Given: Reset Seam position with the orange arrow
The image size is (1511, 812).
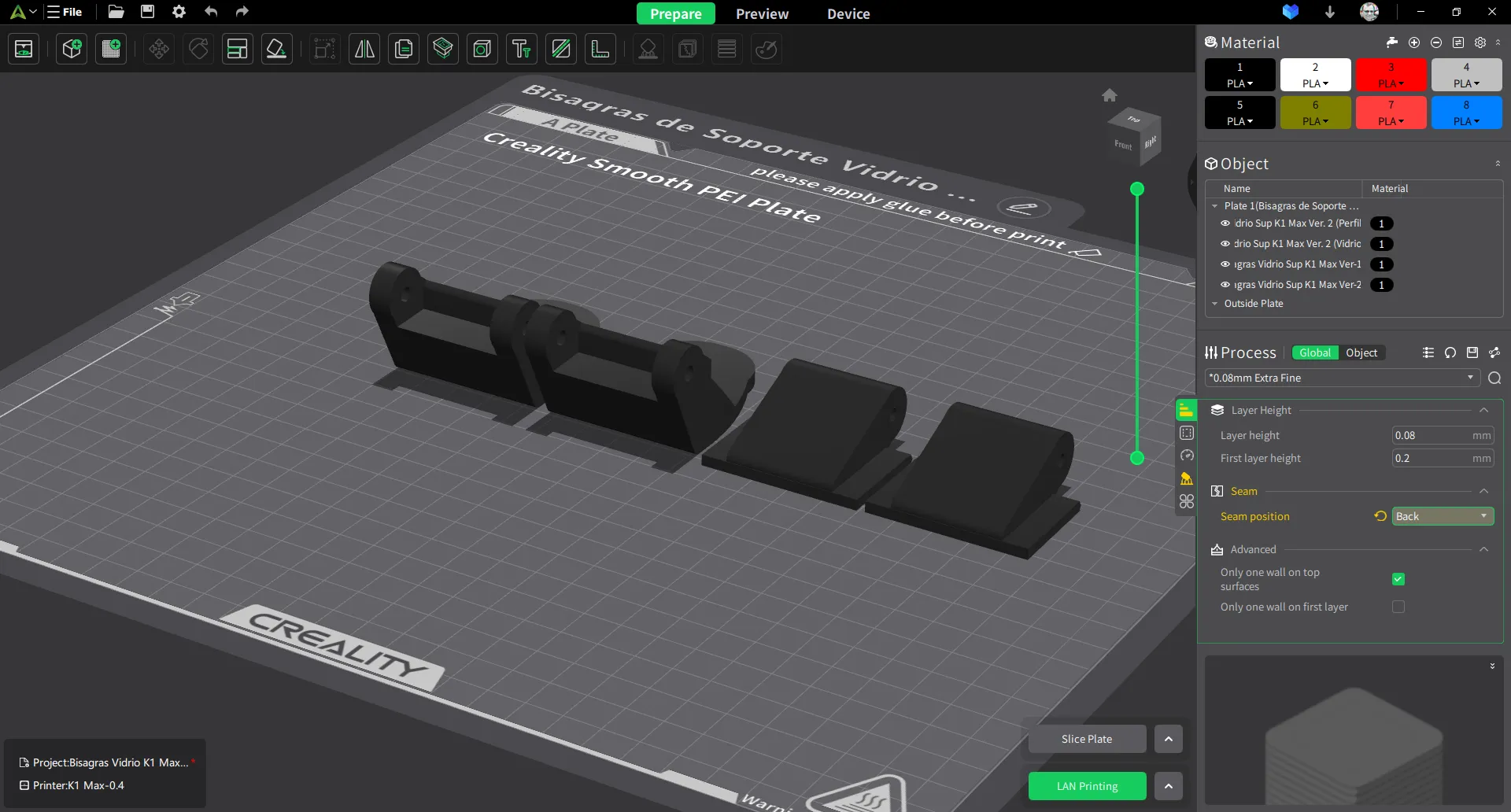Looking at the screenshot, I should tap(1380, 516).
